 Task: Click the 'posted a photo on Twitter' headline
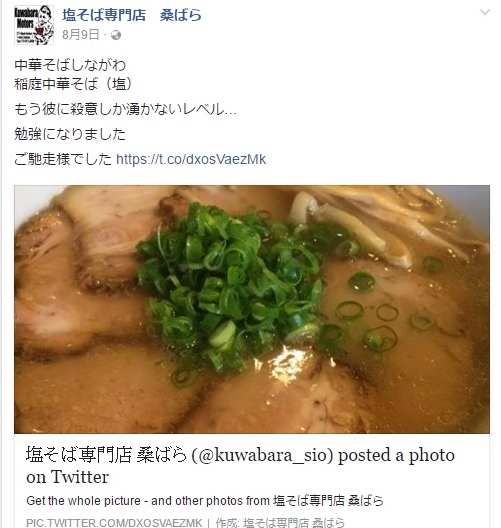point(240,466)
